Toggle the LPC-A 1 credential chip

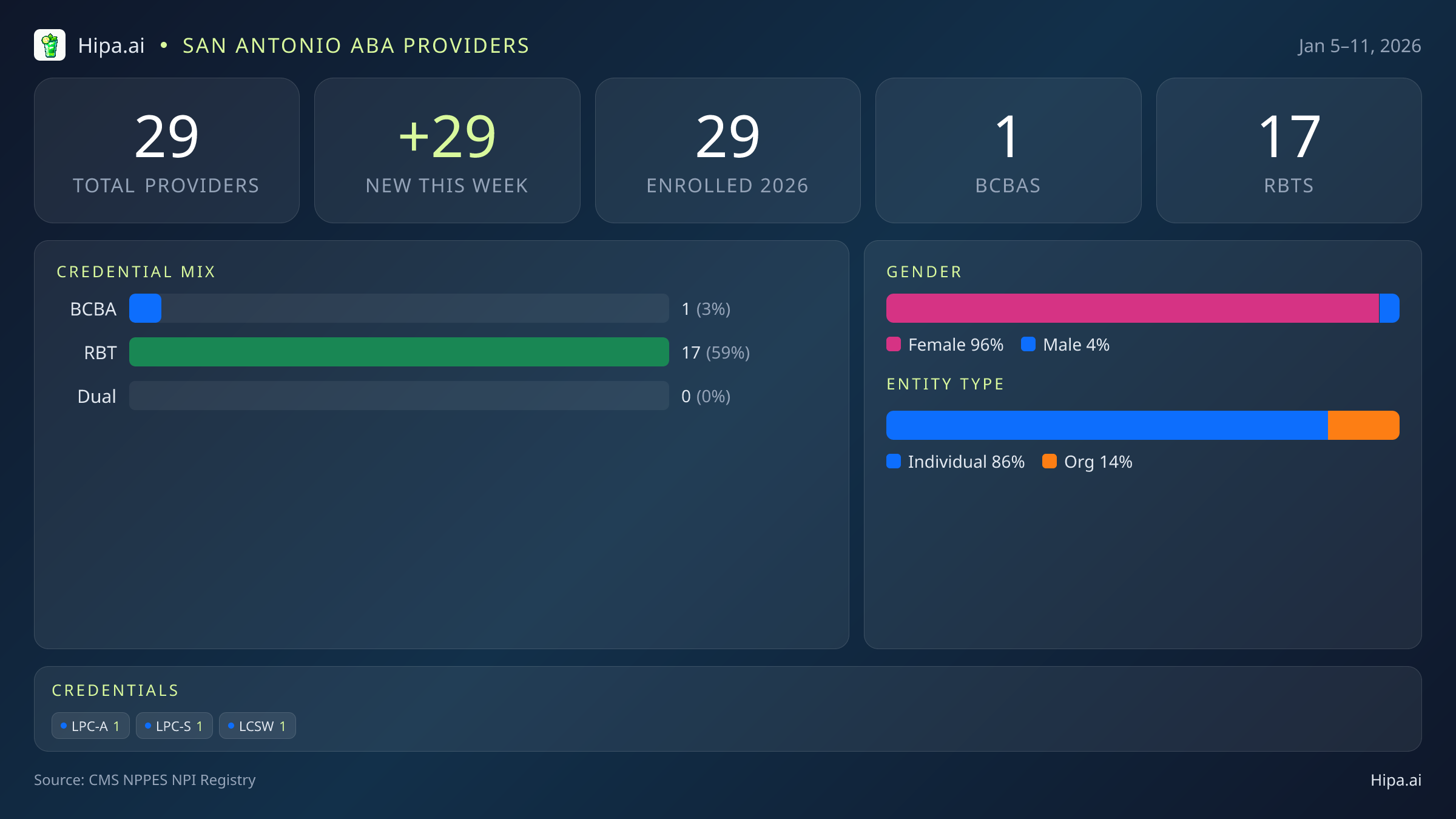point(90,725)
